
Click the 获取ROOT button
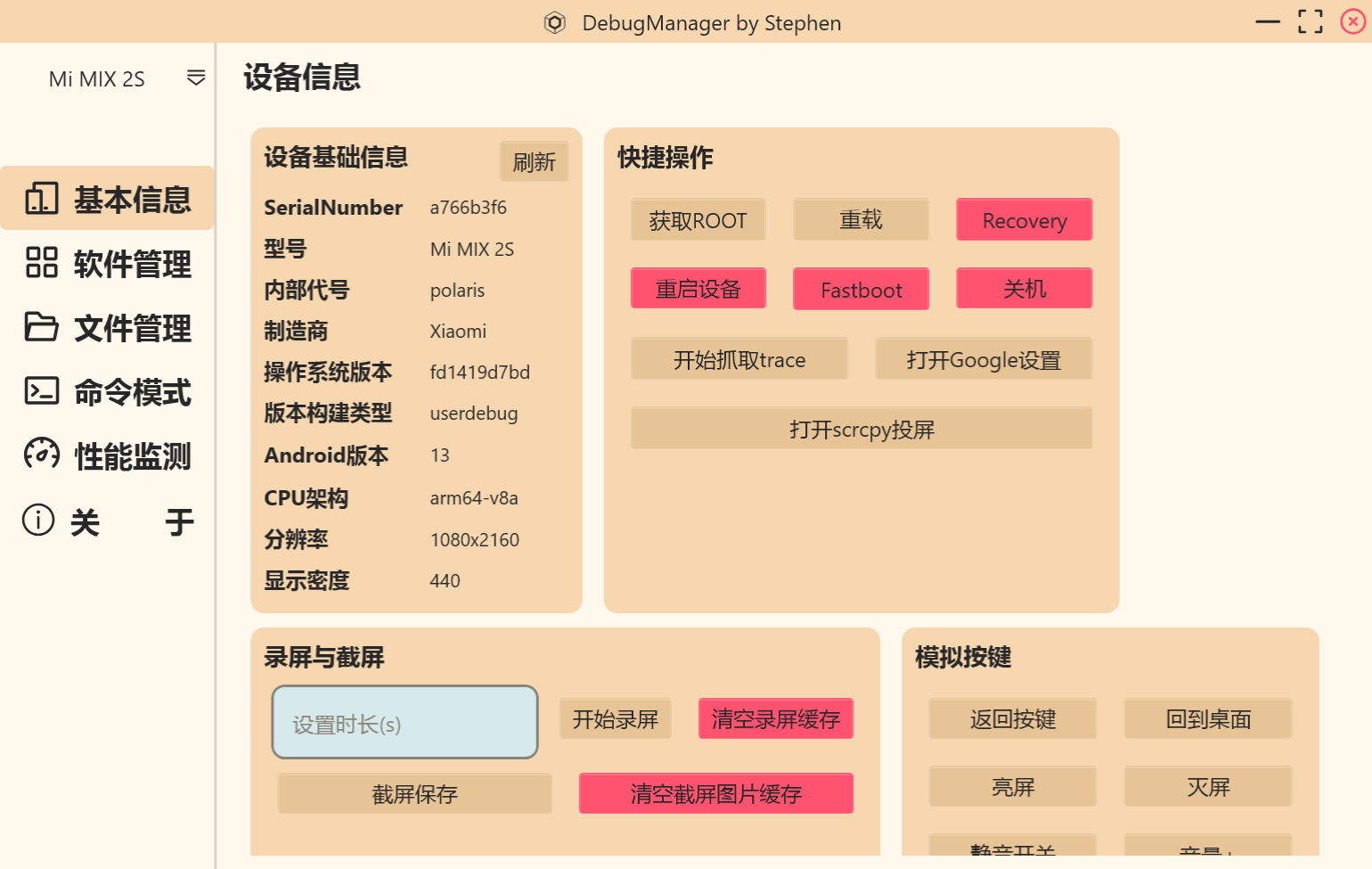click(698, 220)
